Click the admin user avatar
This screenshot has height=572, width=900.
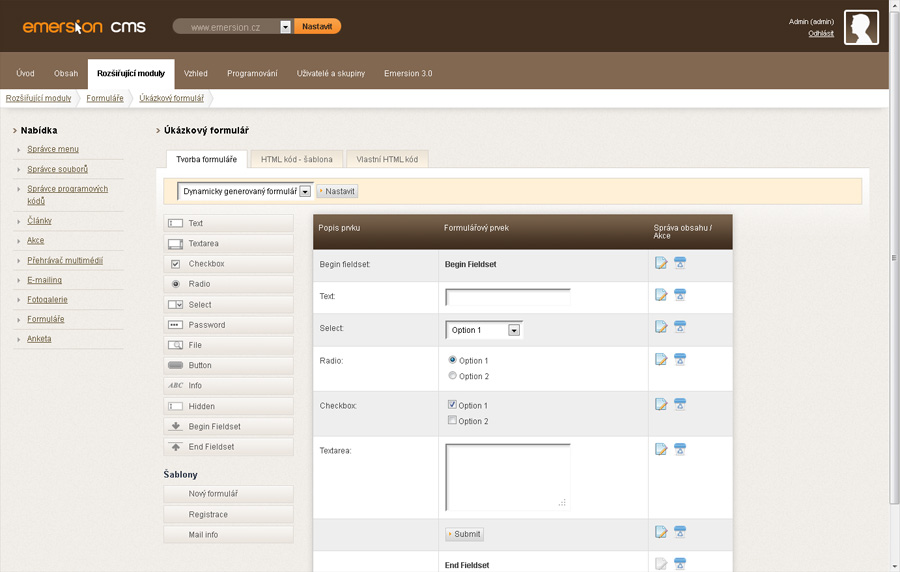click(x=861, y=28)
